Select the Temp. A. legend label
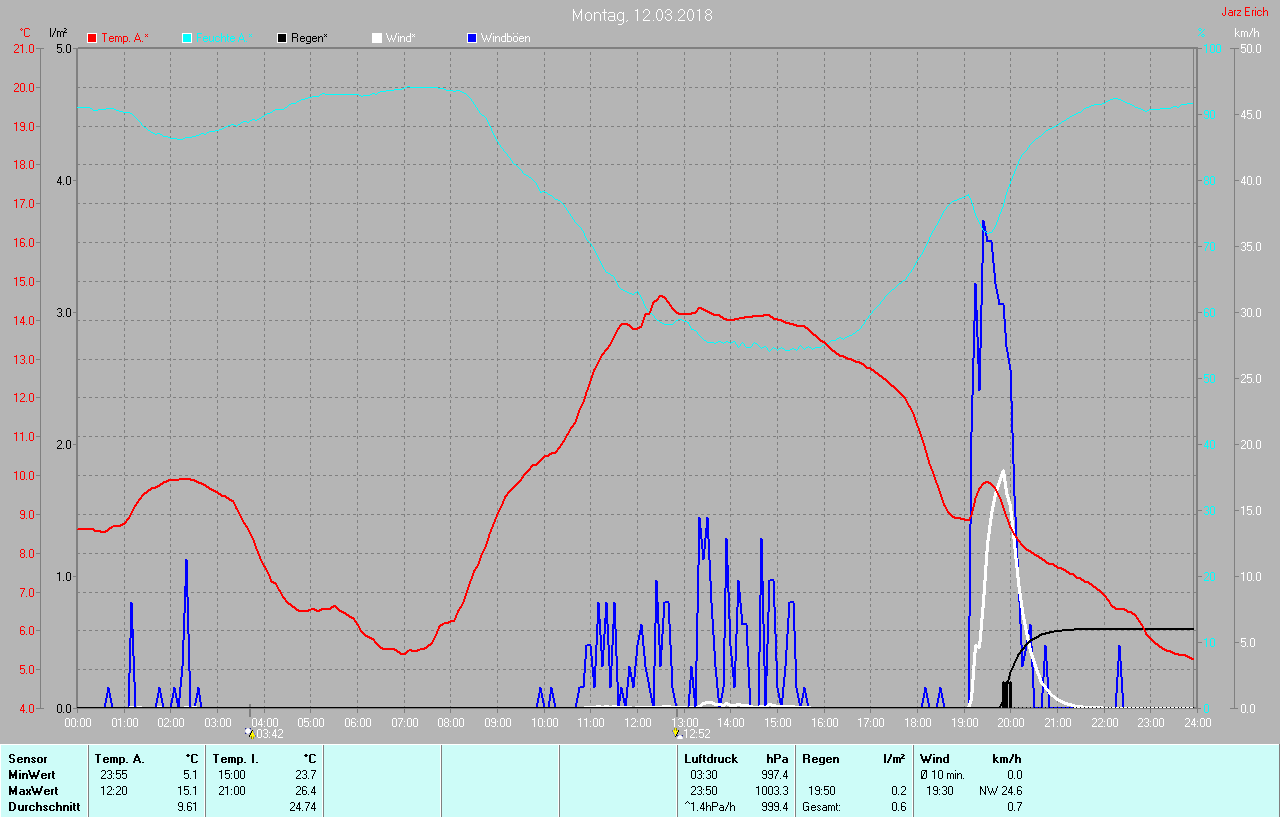 coord(125,38)
